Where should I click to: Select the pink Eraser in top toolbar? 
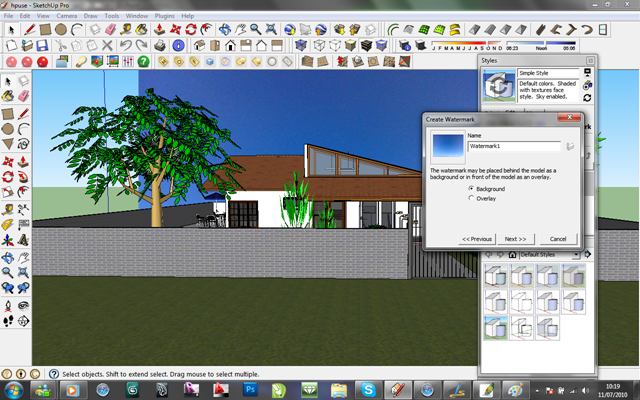[x=111, y=29]
